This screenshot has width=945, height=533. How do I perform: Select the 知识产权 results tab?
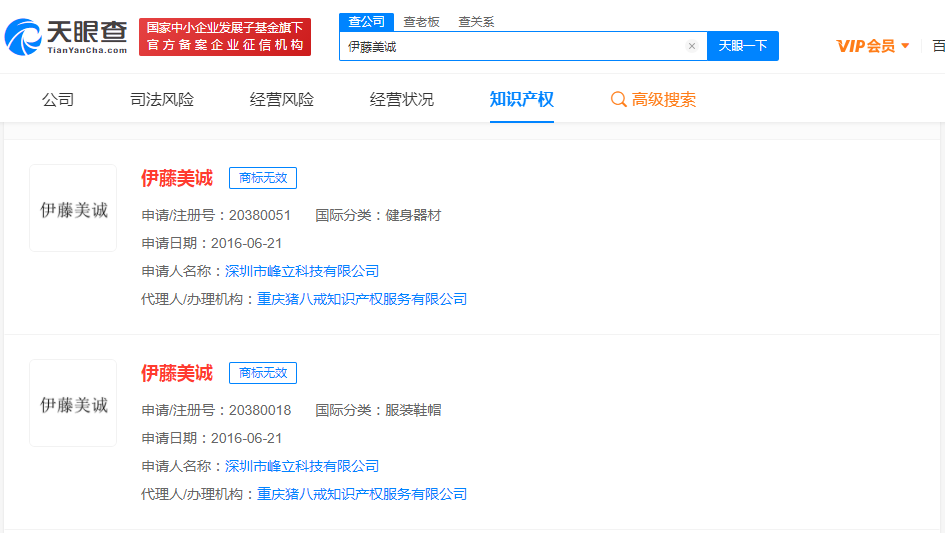(521, 99)
